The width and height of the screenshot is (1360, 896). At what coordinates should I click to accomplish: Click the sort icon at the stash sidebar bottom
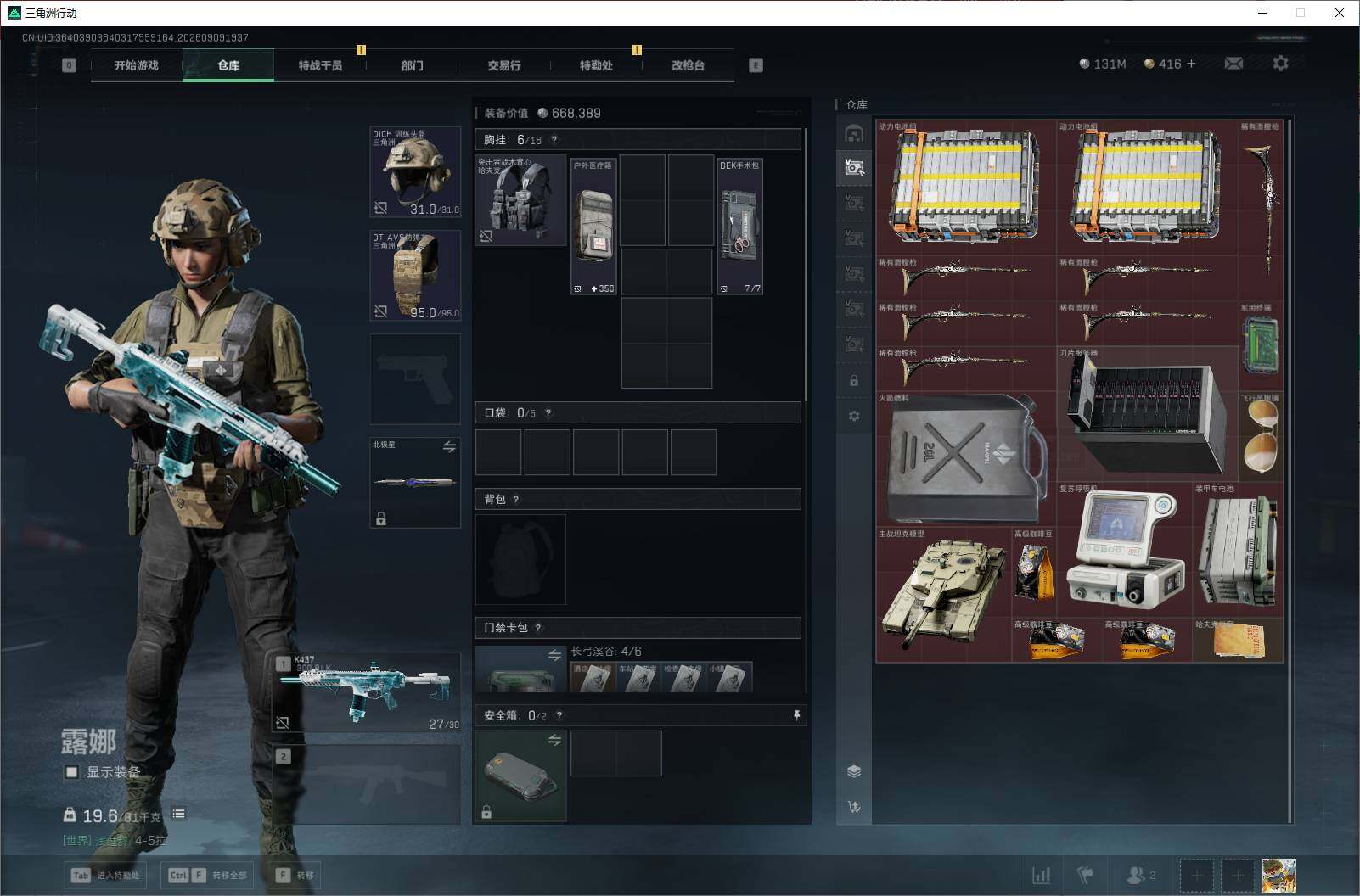point(854,807)
